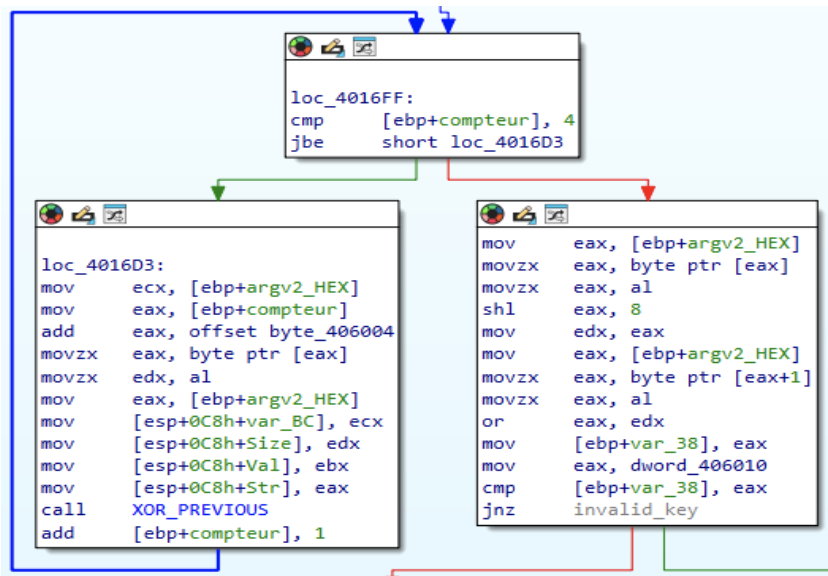The image size is (828, 576).
Task: Click the green arrowhead entering the loc_4016D3 node
Action: [217, 192]
